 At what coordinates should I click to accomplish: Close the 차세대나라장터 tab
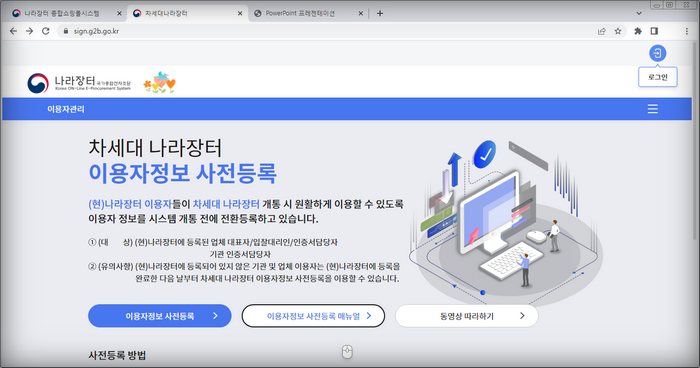click(240, 13)
